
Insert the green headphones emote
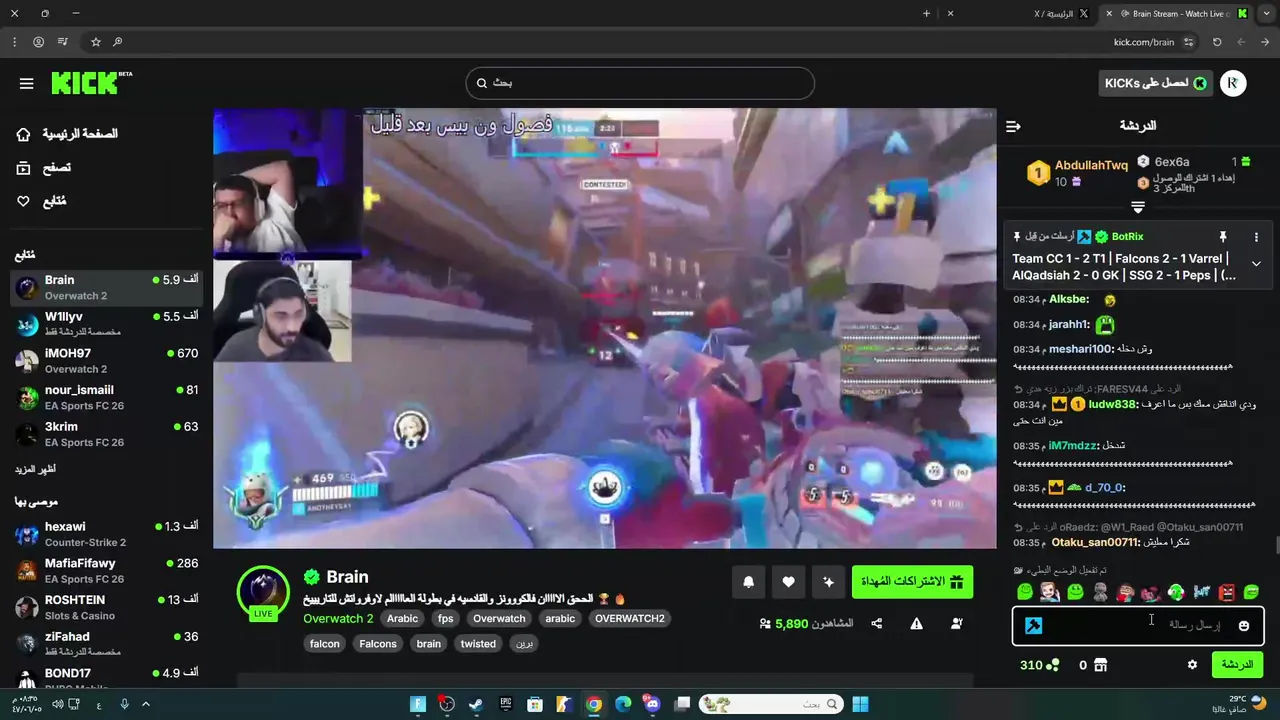[1176, 593]
